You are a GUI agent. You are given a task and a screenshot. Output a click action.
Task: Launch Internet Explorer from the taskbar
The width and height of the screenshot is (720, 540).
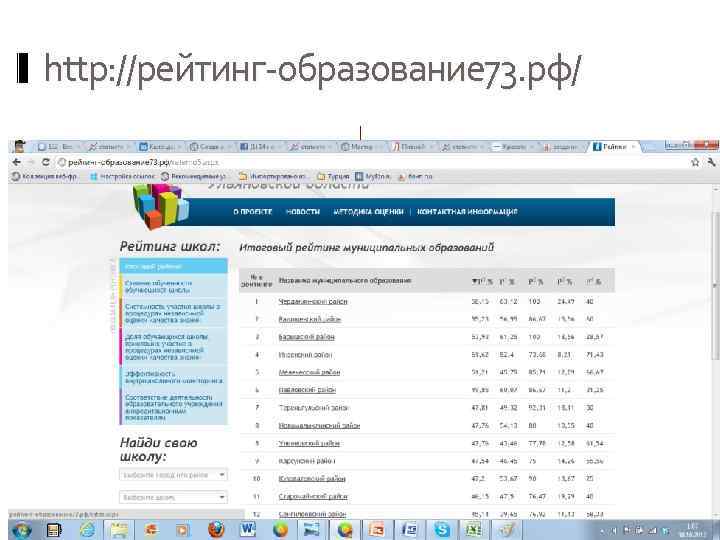tap(87, 530)
